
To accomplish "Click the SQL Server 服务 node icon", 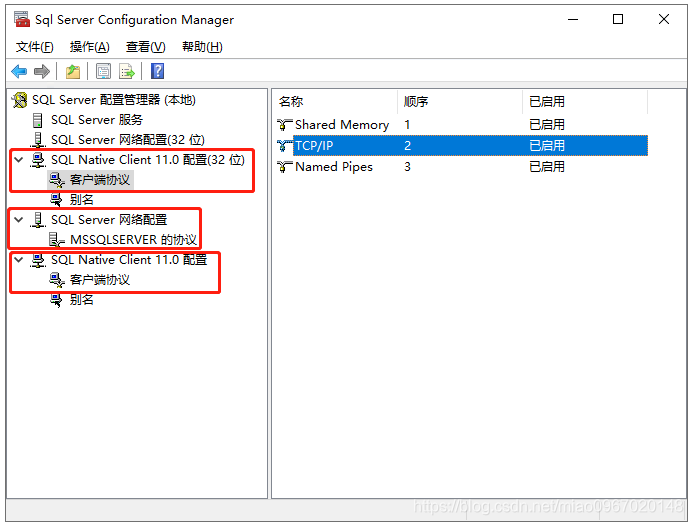I will [x=38, y=120].
